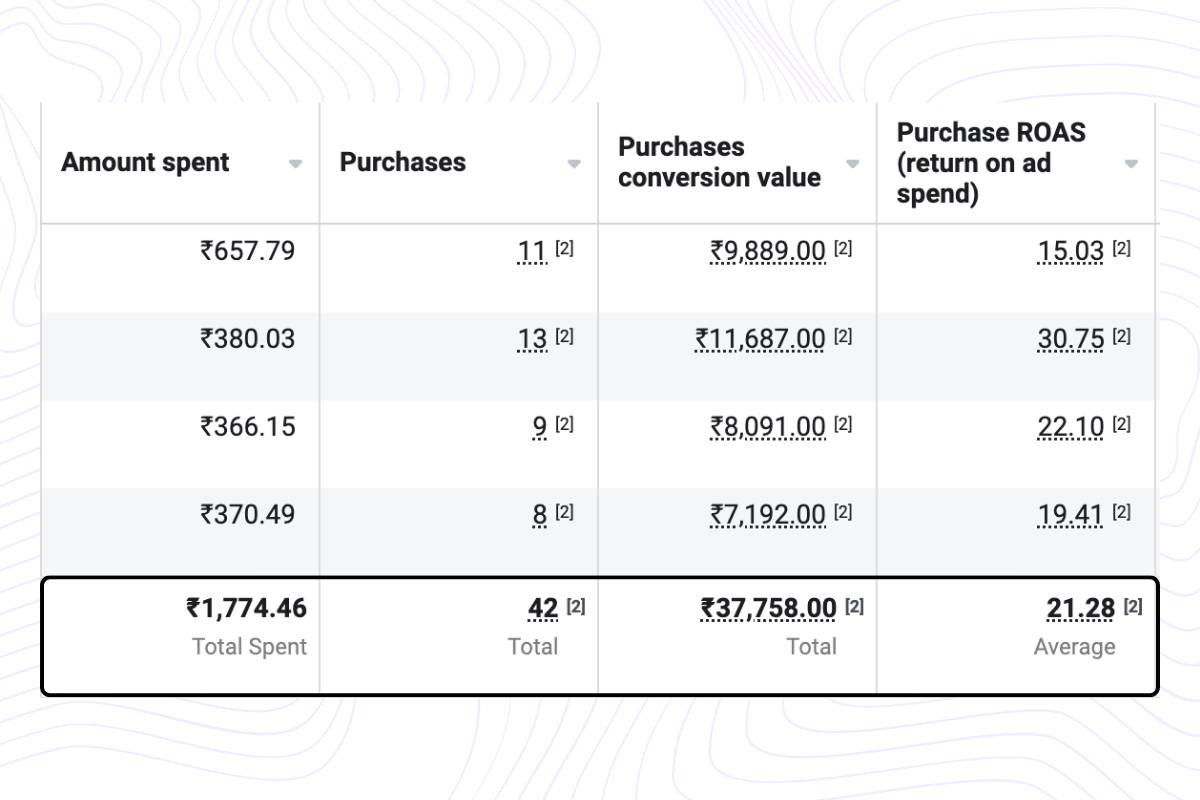Click the 19.41 ROAS value
This screenshot has height=800, width=1200.
(x=1070, y=515)
